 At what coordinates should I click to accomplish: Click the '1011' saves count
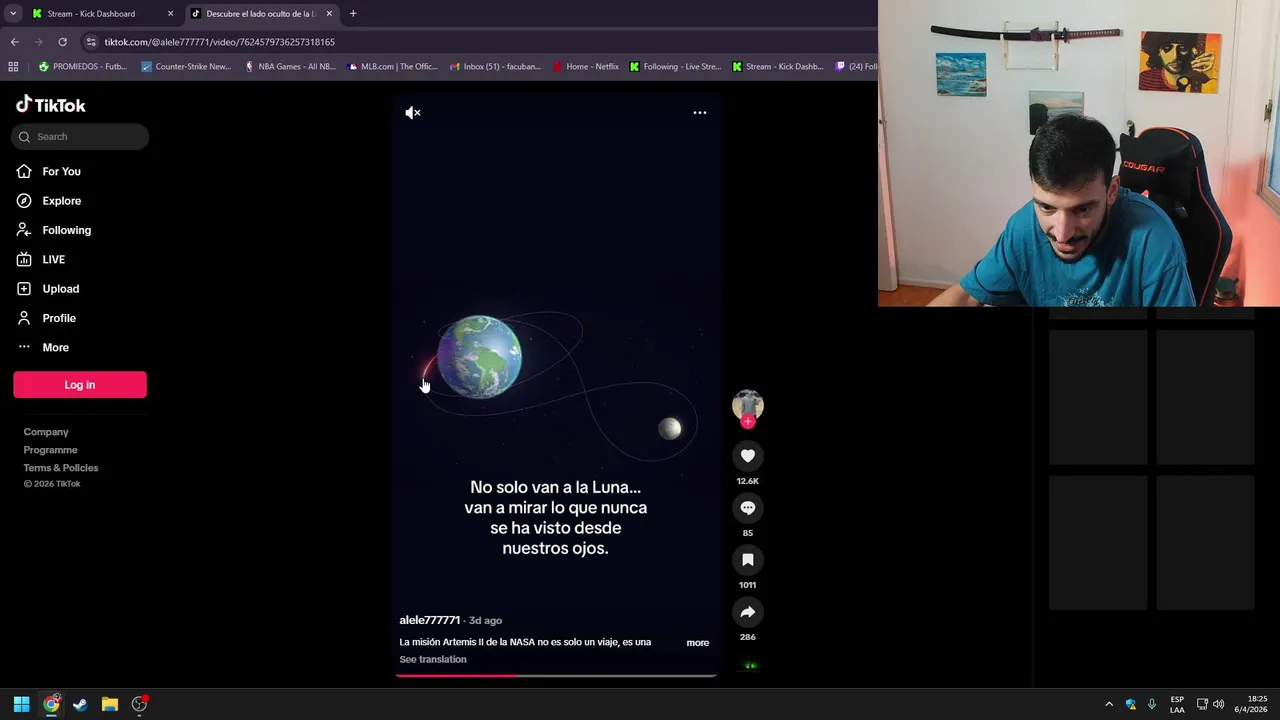(x=748, y=585)
